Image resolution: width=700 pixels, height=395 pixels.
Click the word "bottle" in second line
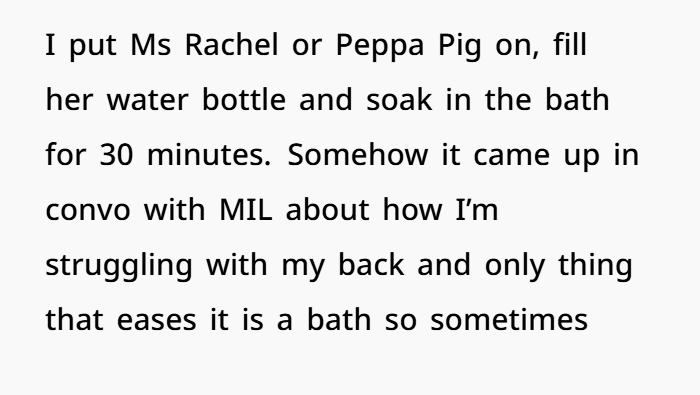244,99
